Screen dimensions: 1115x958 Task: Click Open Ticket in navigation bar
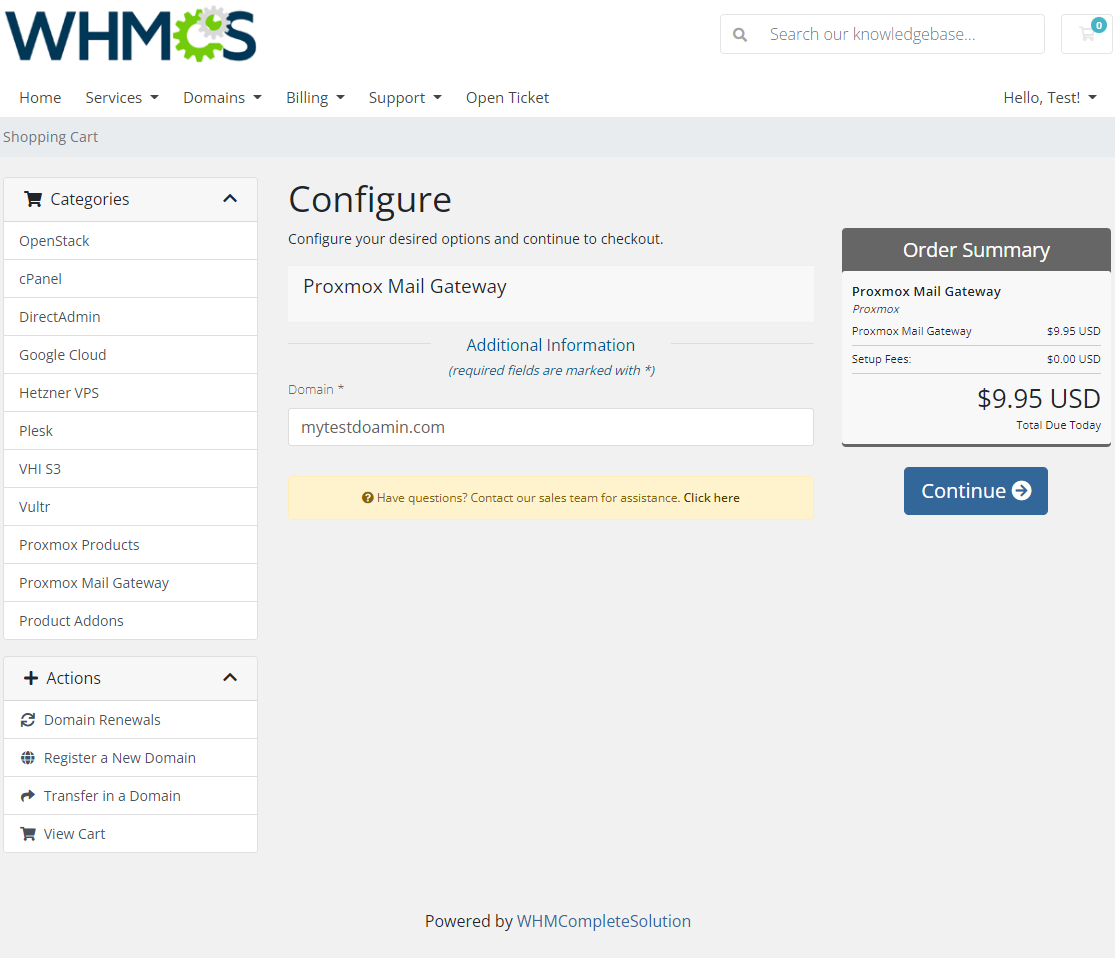[x=507, y=97]
